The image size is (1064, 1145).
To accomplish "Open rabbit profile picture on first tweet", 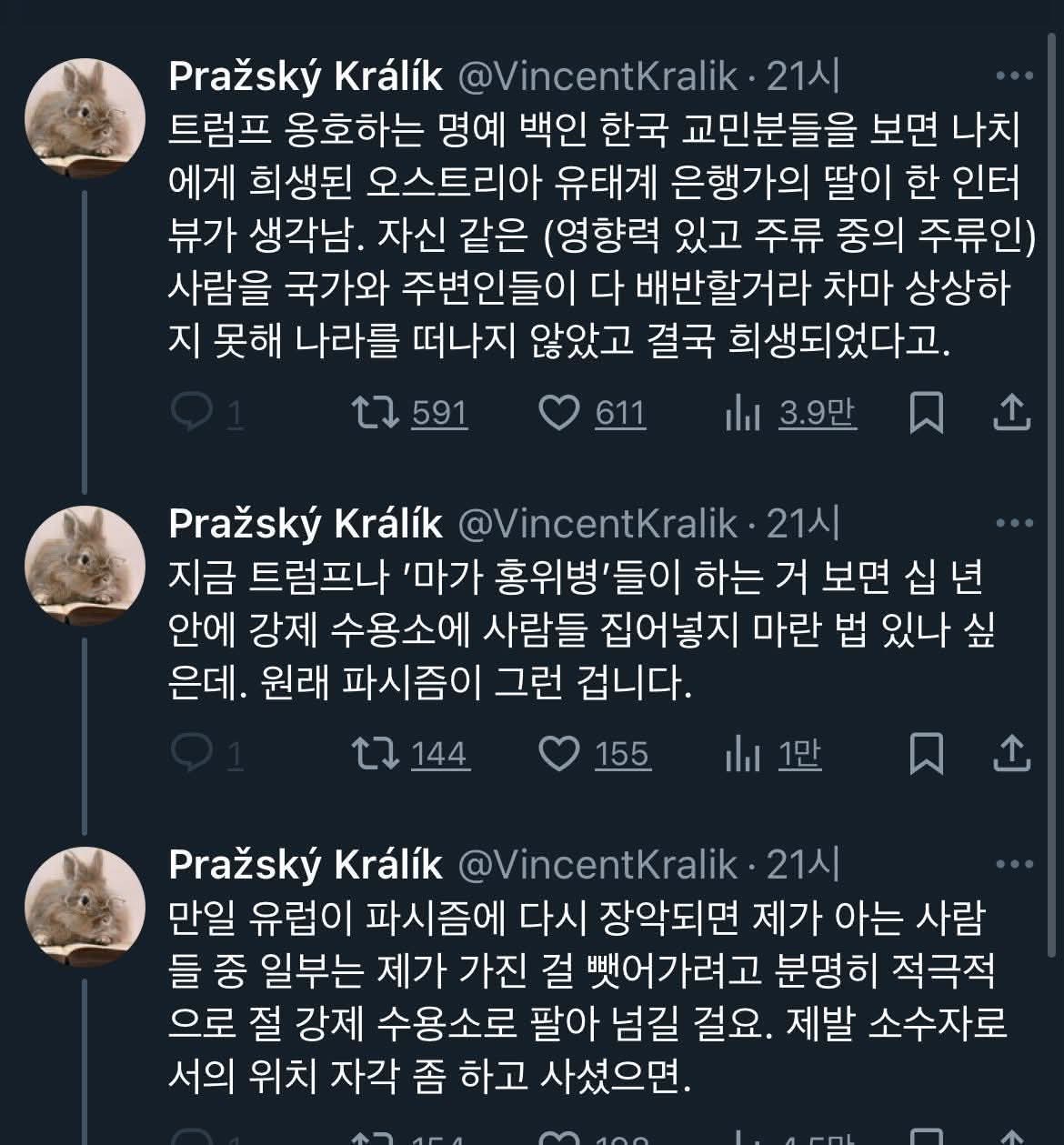I will 84,118.
